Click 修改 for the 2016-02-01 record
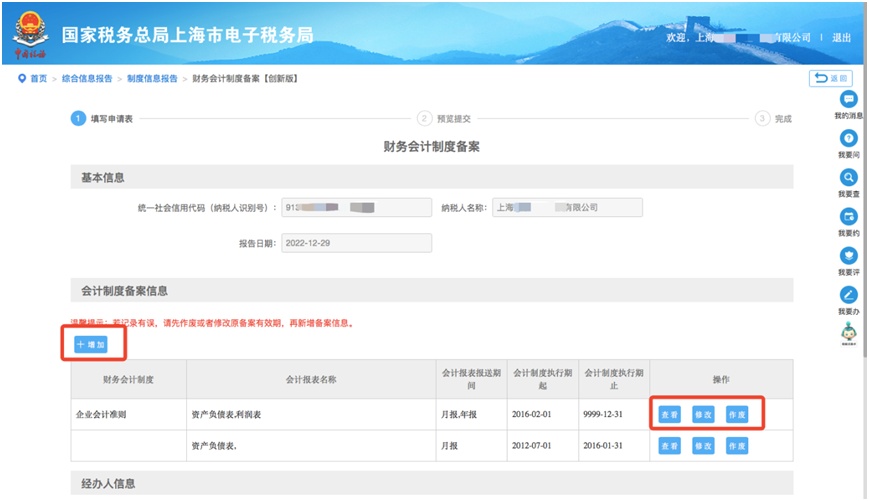Image resolution: width=869 pixels, height=501 pixels. (703, 415)
